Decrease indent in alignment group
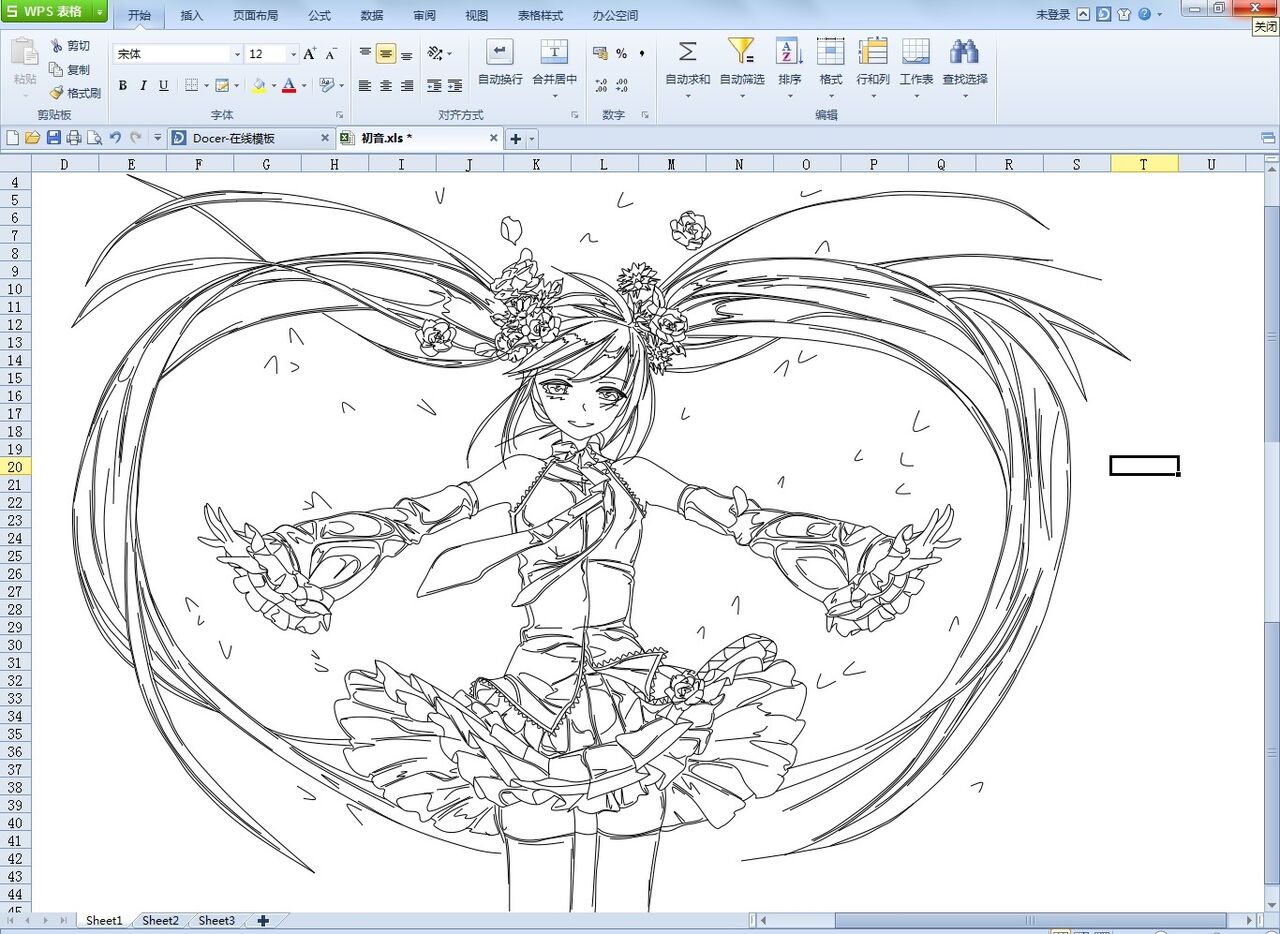This screenshot has height=934, width=1280. coord(434,86)
